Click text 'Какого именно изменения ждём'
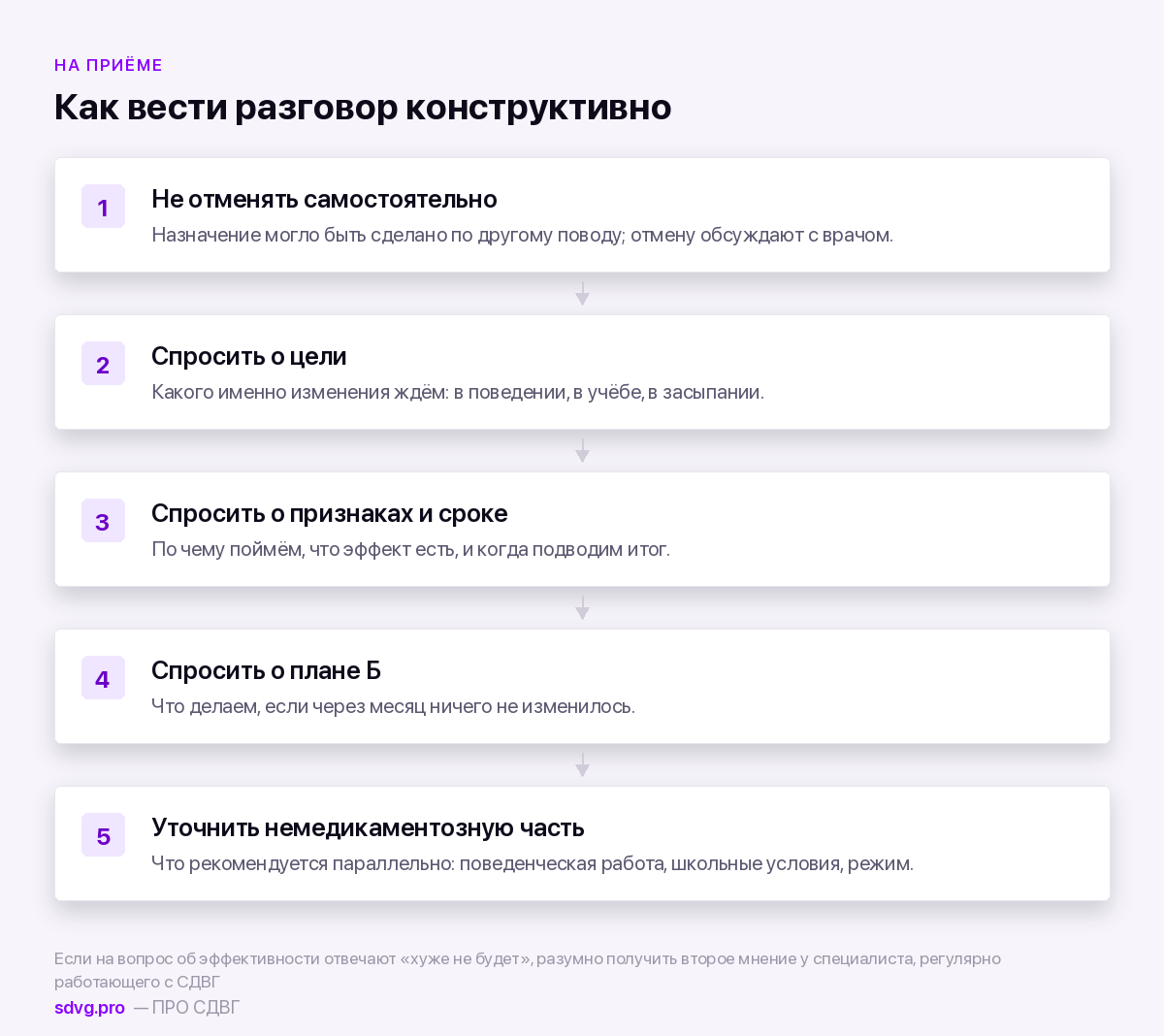1164x1036 pixels. pos(299,392)
